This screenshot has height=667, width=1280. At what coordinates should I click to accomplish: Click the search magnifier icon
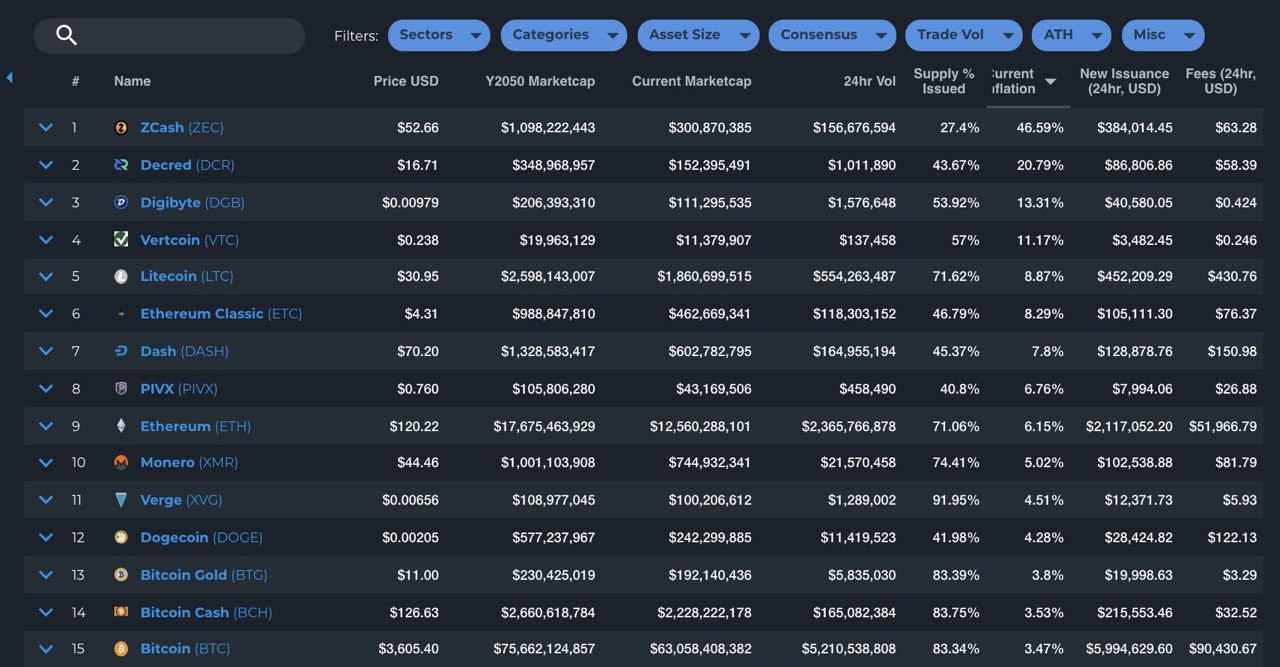click(x=66, y=35)
